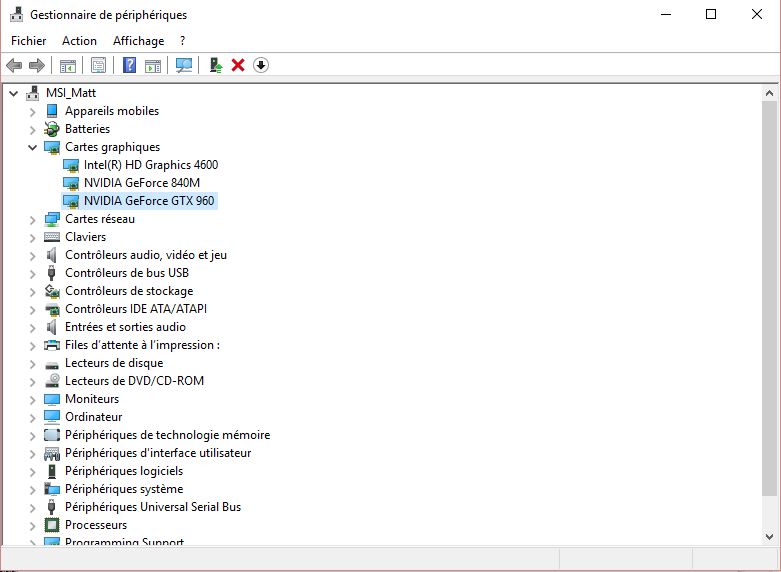The width and height of the screenshot is (781, 572).
Task: Click the Intel(R) HD Graphics 4600 adapter icon
Action: coord(71,165)
